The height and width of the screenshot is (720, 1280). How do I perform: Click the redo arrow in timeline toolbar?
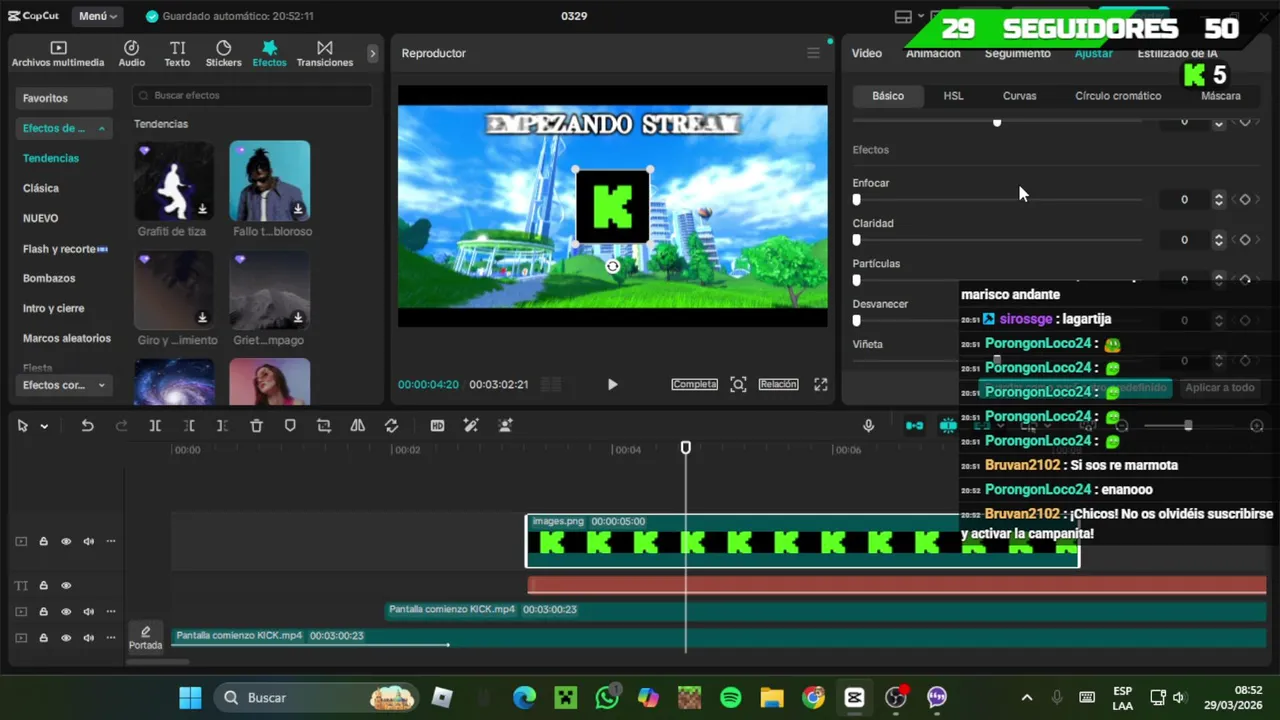pyautogui.click(x=121, y=425)
